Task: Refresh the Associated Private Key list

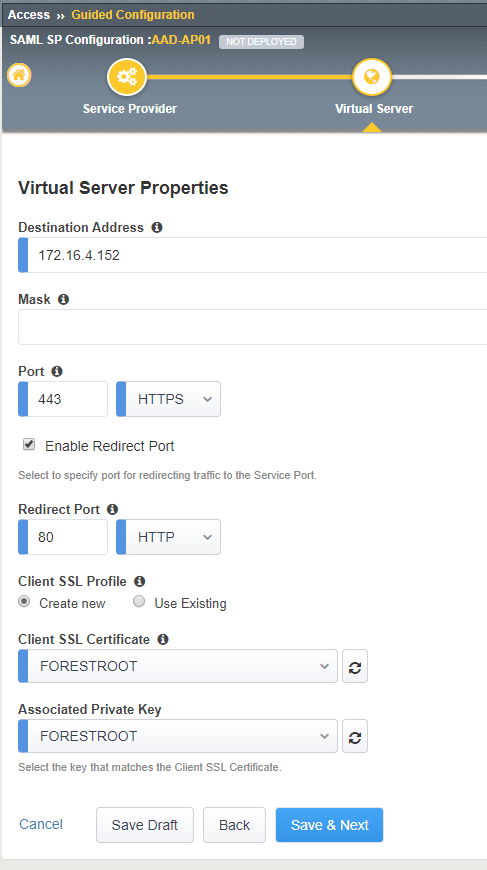Action: click(355, 736)
